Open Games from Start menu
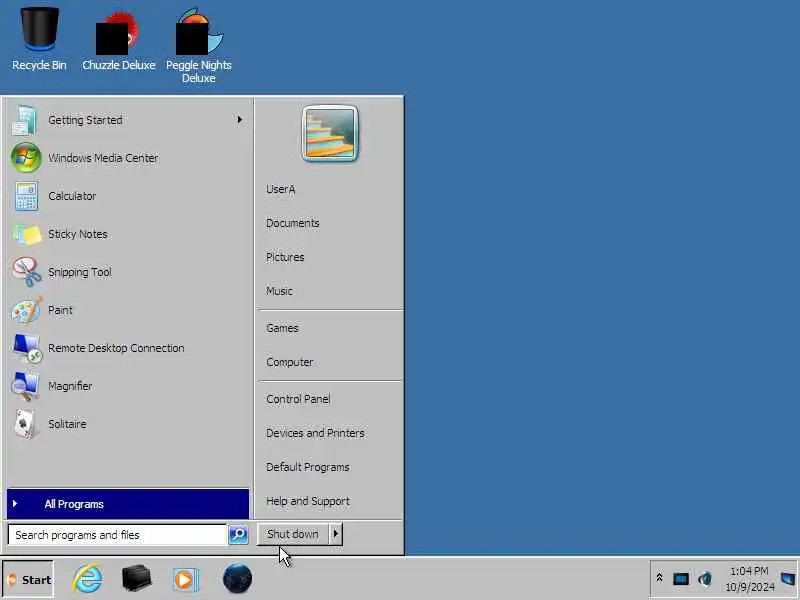 point(282,328)
